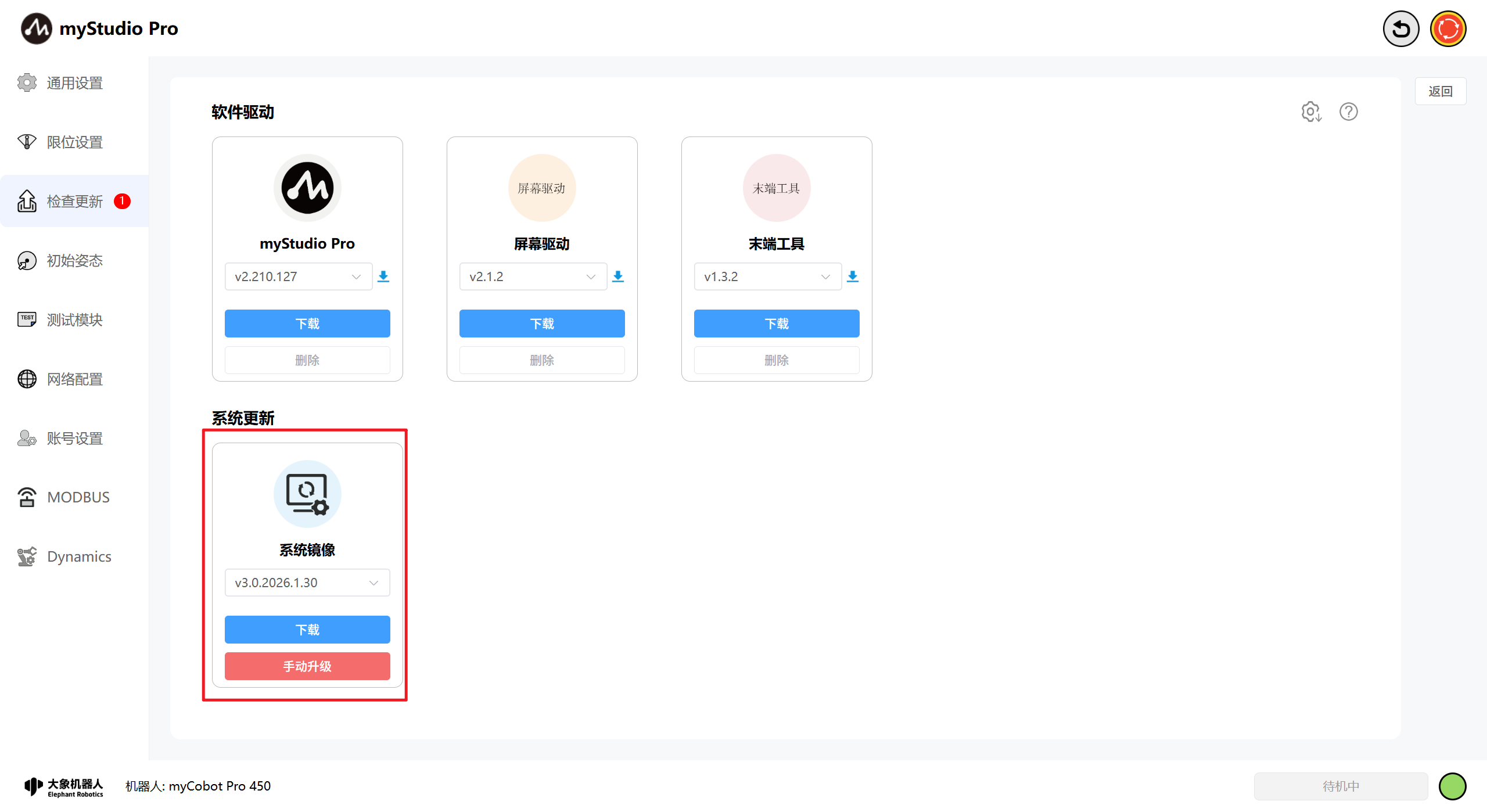Expand the end tool v1.3.2 dropdown
1487x812 pixels.
pos(767,276)
